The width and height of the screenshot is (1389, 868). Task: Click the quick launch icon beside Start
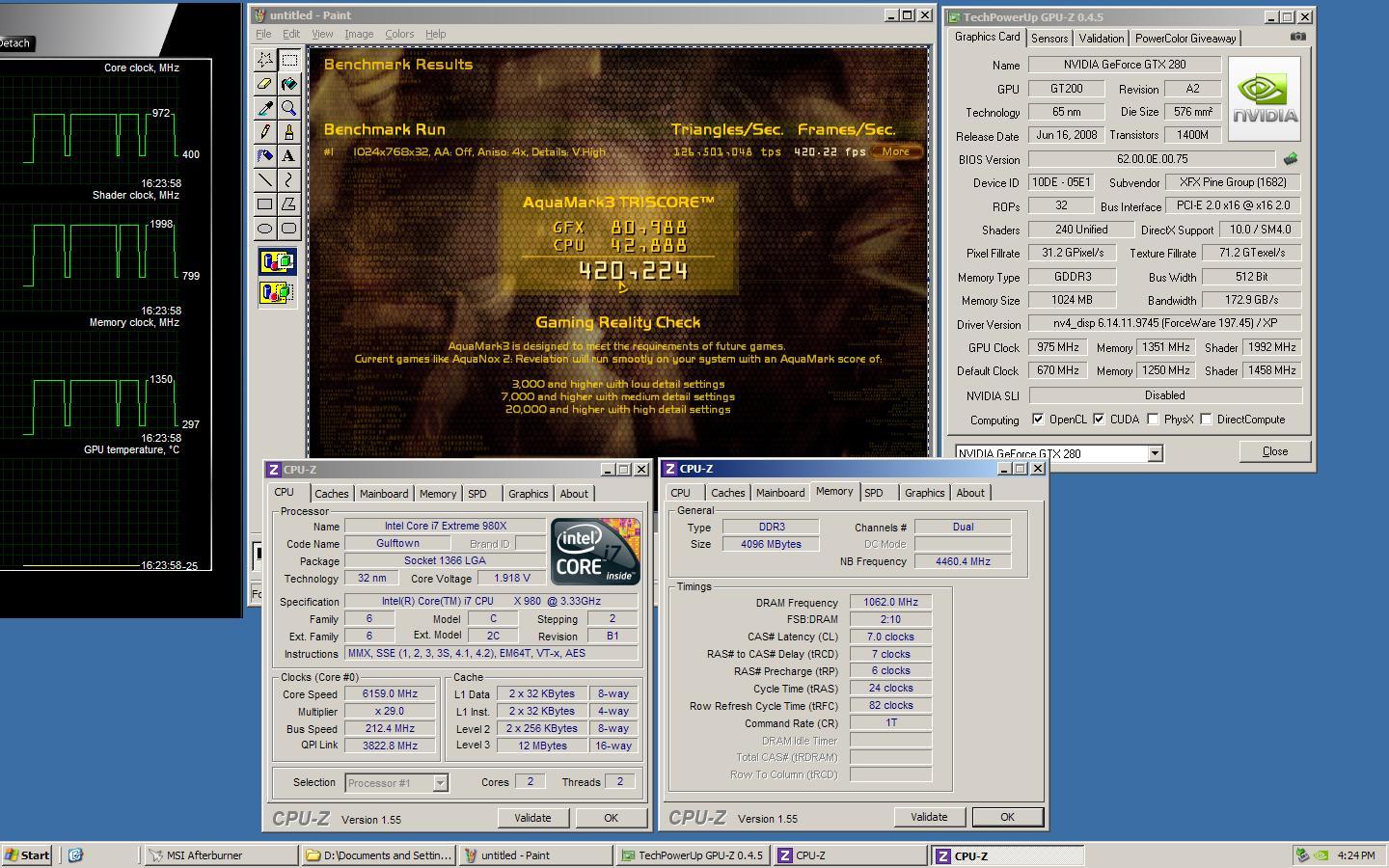click(x=75, y=854)
